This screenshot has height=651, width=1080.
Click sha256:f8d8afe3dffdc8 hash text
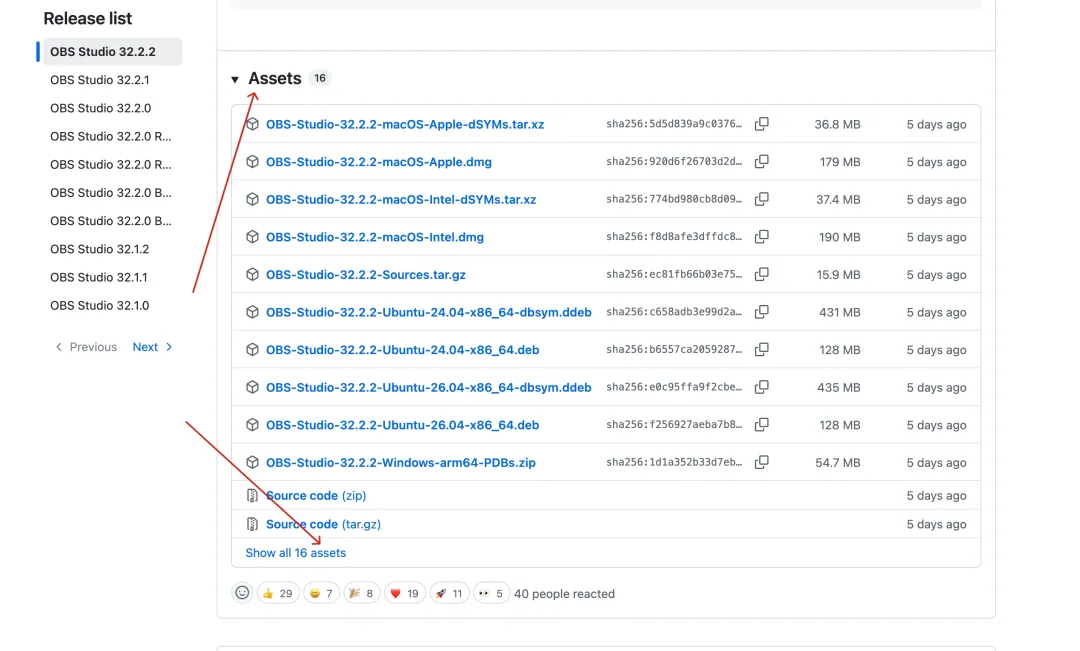(x=674, y=236)
